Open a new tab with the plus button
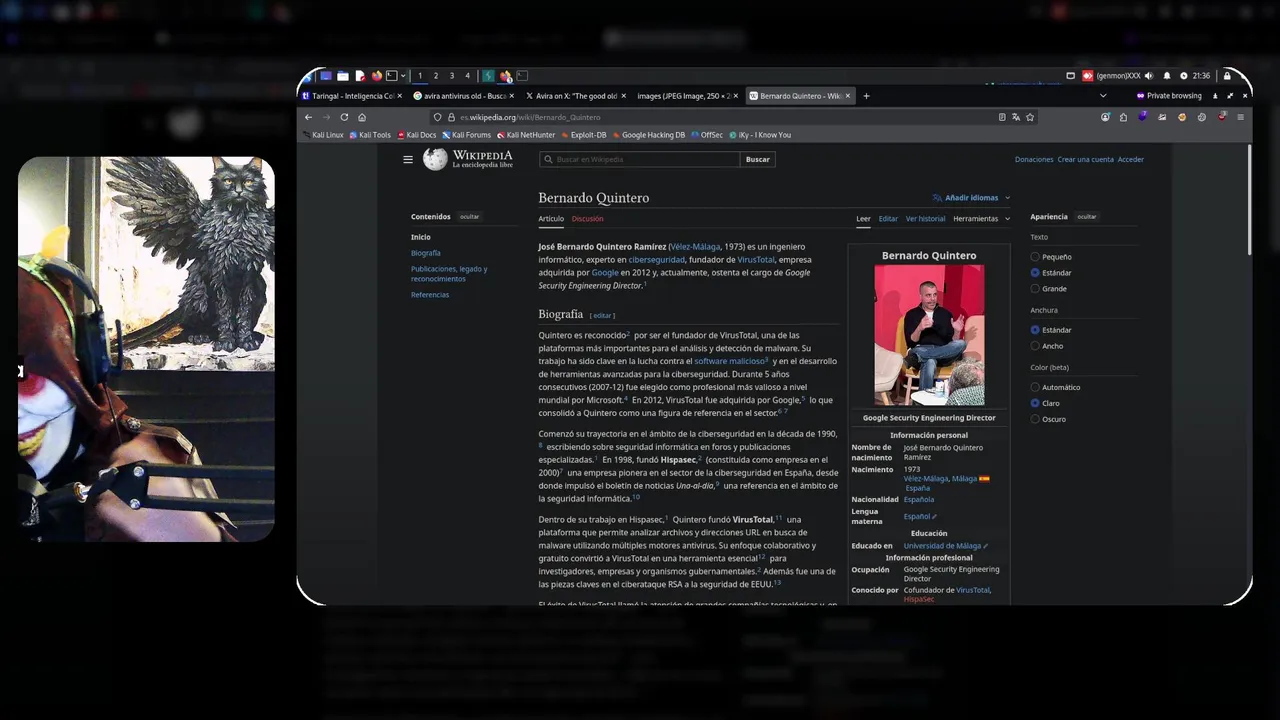This screenshot has width=1280, height=720. pyautogui.click(x=866, y=96)
